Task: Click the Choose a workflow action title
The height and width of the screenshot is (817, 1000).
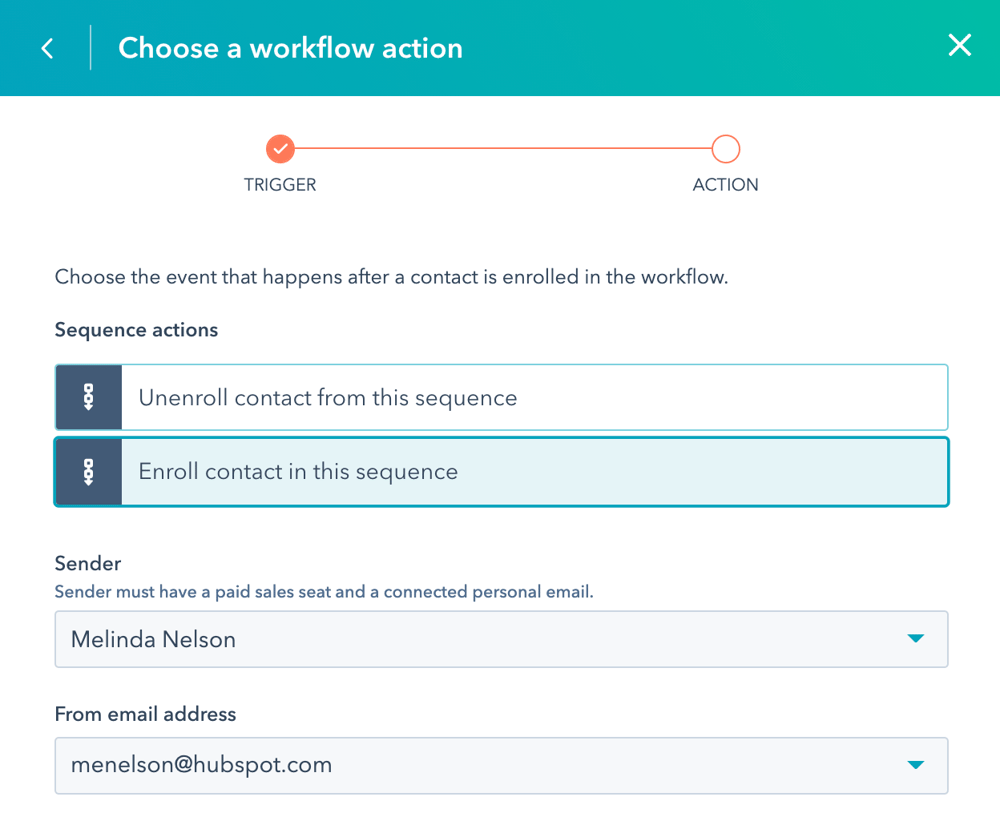Action: 290,48
